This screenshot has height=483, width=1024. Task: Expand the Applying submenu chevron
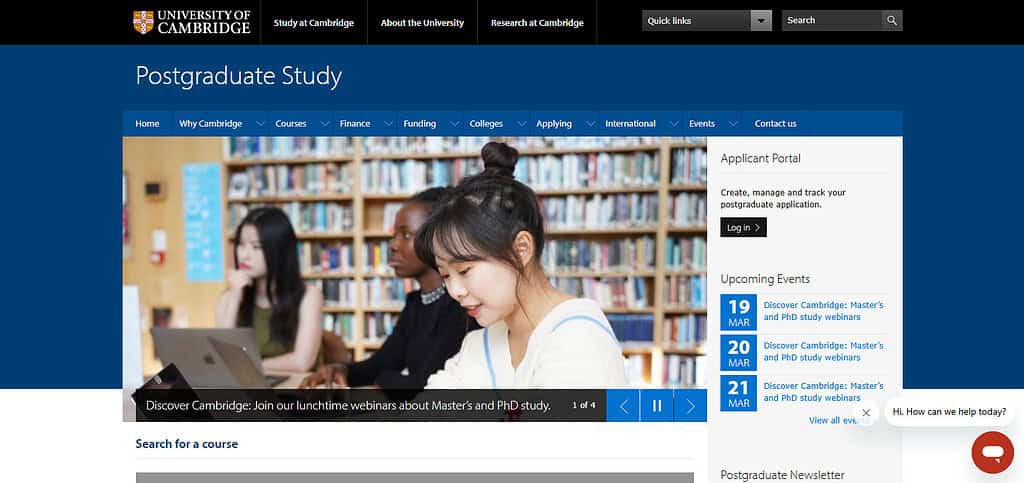[590, 123]
